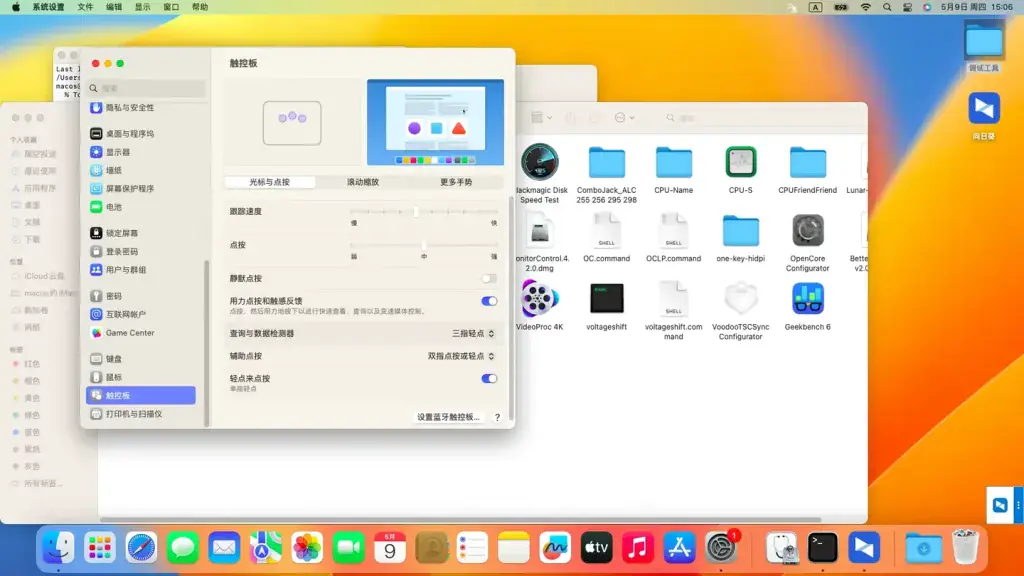Image resolution: width=1024 pixels, height=576 pixels.
Task: Switch to 光标与点按 tab
Action: (x=270, y=182)
